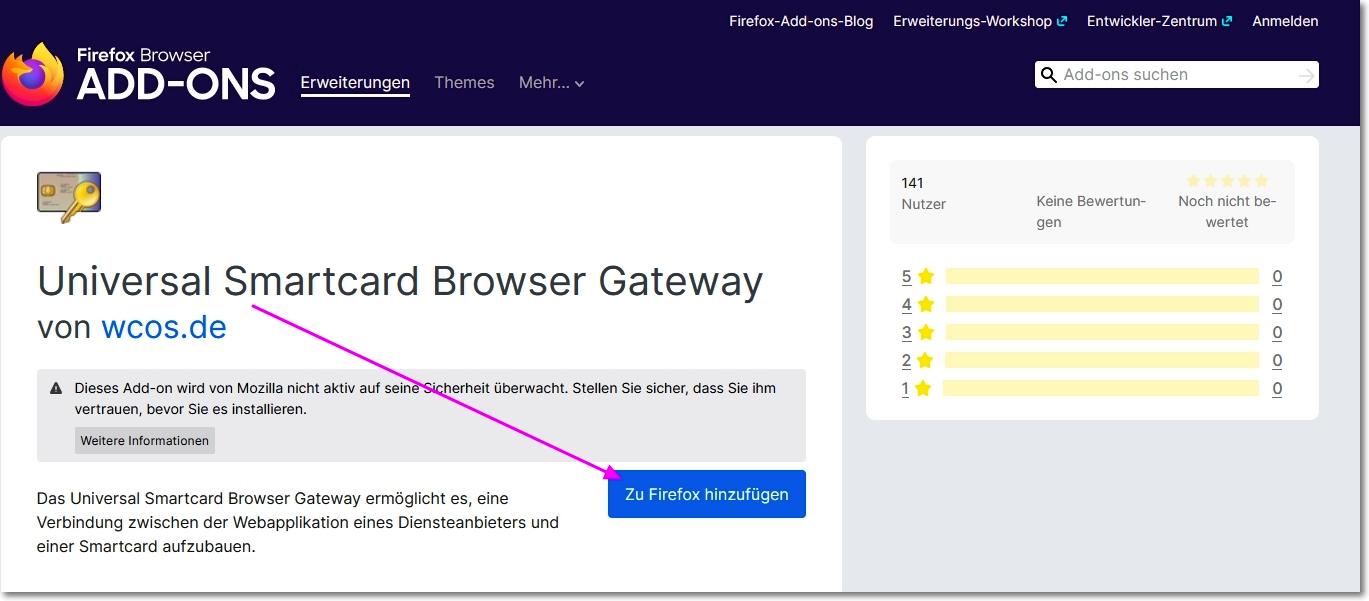Click the 2-star rating bar

pos(1102,360)
